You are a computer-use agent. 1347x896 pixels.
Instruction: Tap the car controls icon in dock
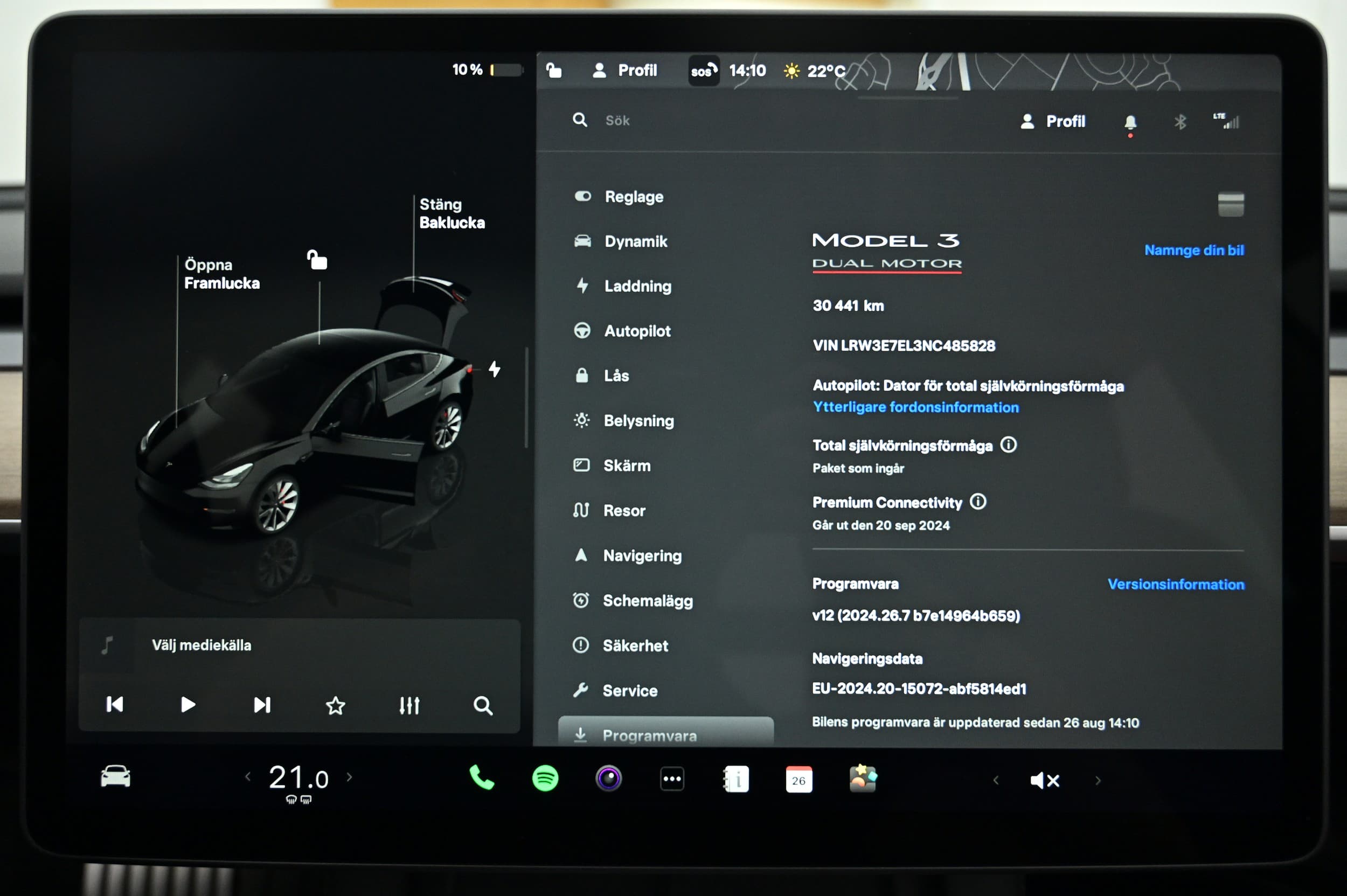pos(115,776)
